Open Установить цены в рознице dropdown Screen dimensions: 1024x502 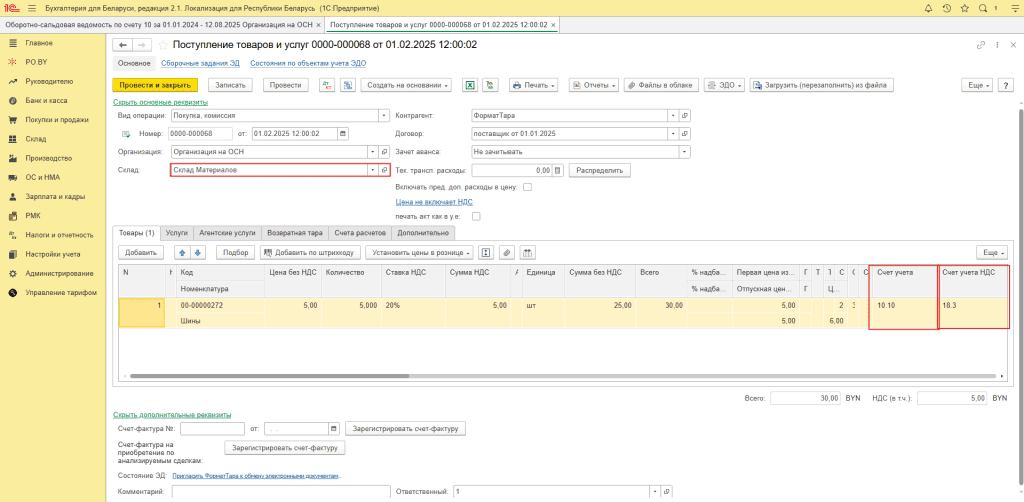point(419,253)
